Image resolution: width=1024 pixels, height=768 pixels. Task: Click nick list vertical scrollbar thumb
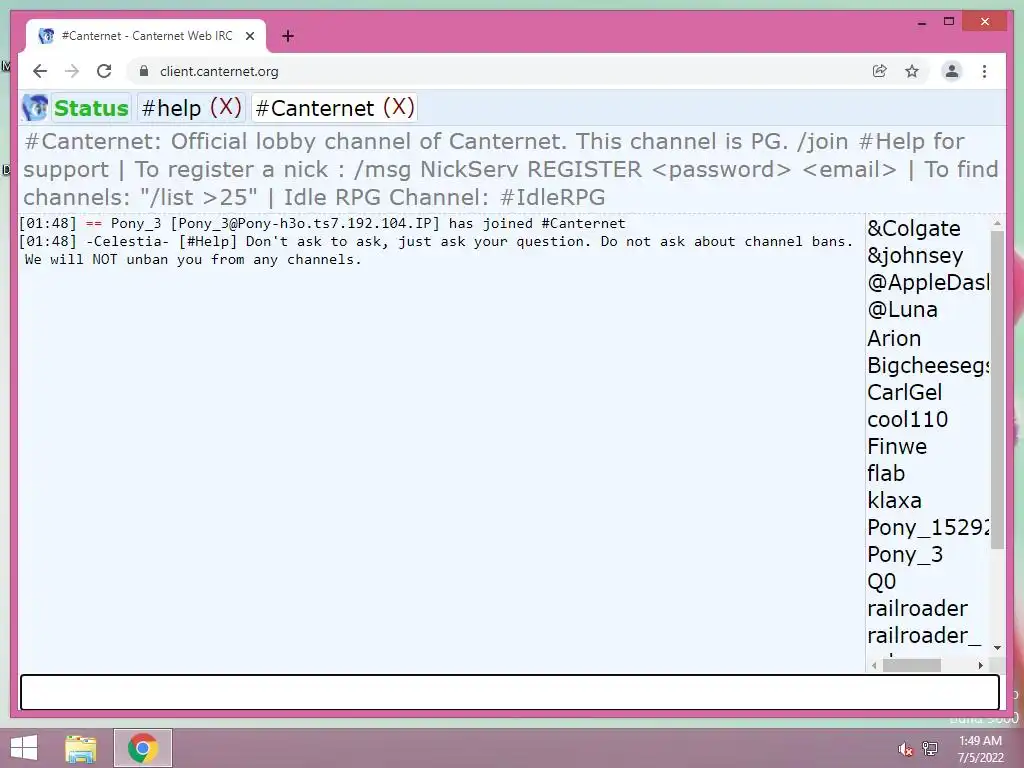click(997, 390)
